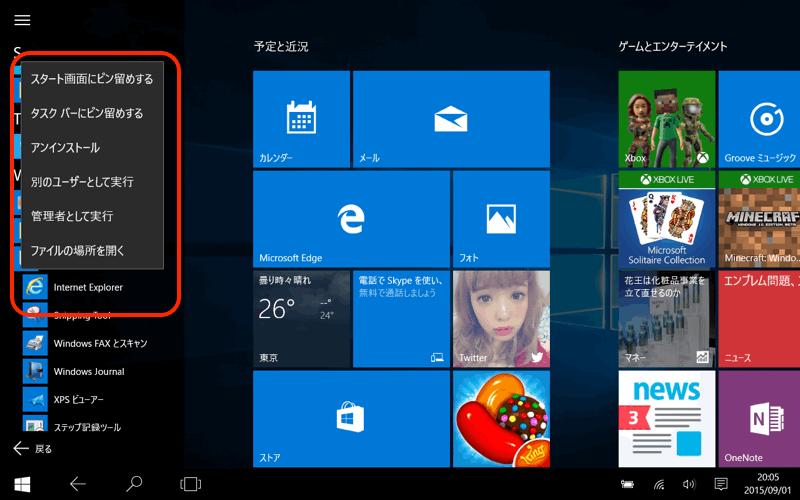The width and height of the screenshot is (800, 500).
Task: Click the search magnifier on the taskbar
Action: coord(134,484)
